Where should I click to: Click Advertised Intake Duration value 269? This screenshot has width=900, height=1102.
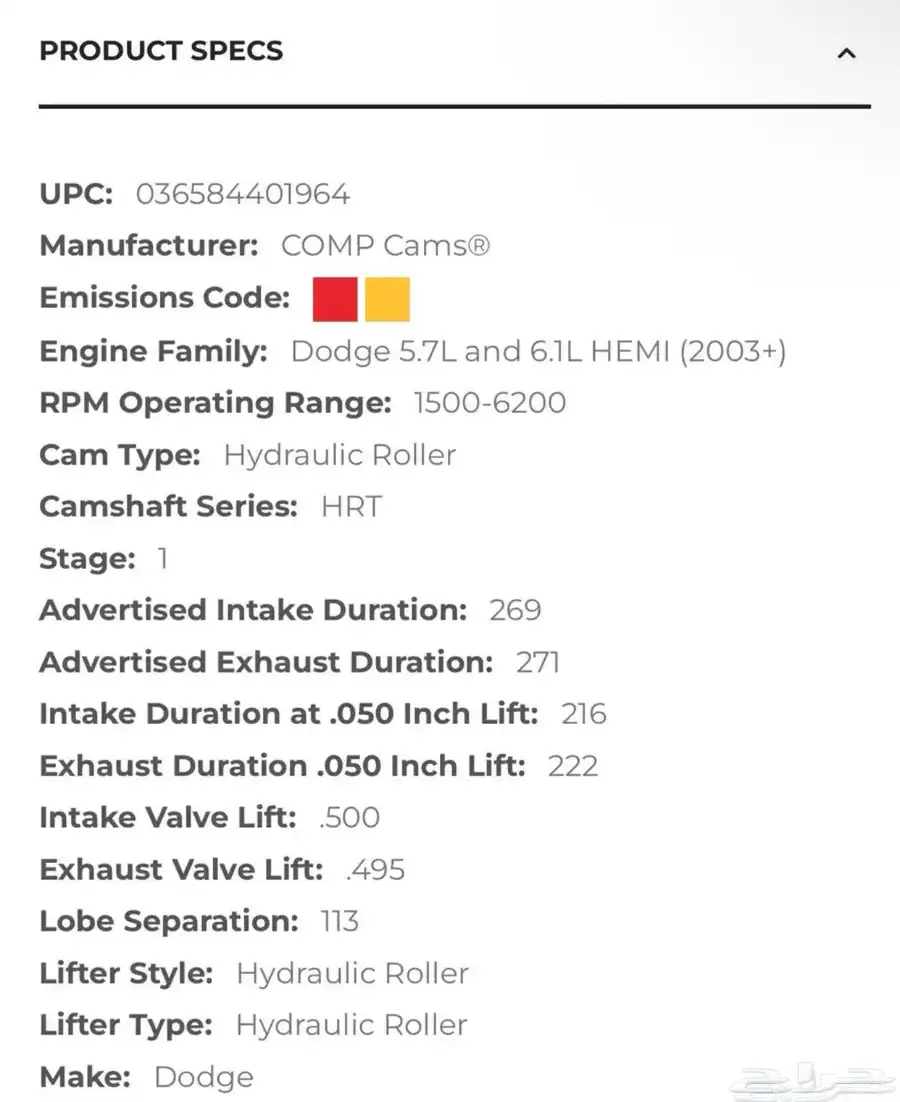[x=515, y=610]
